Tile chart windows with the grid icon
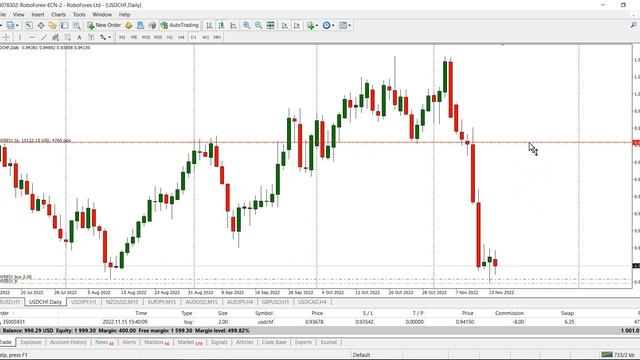 [x=270, y=25]
